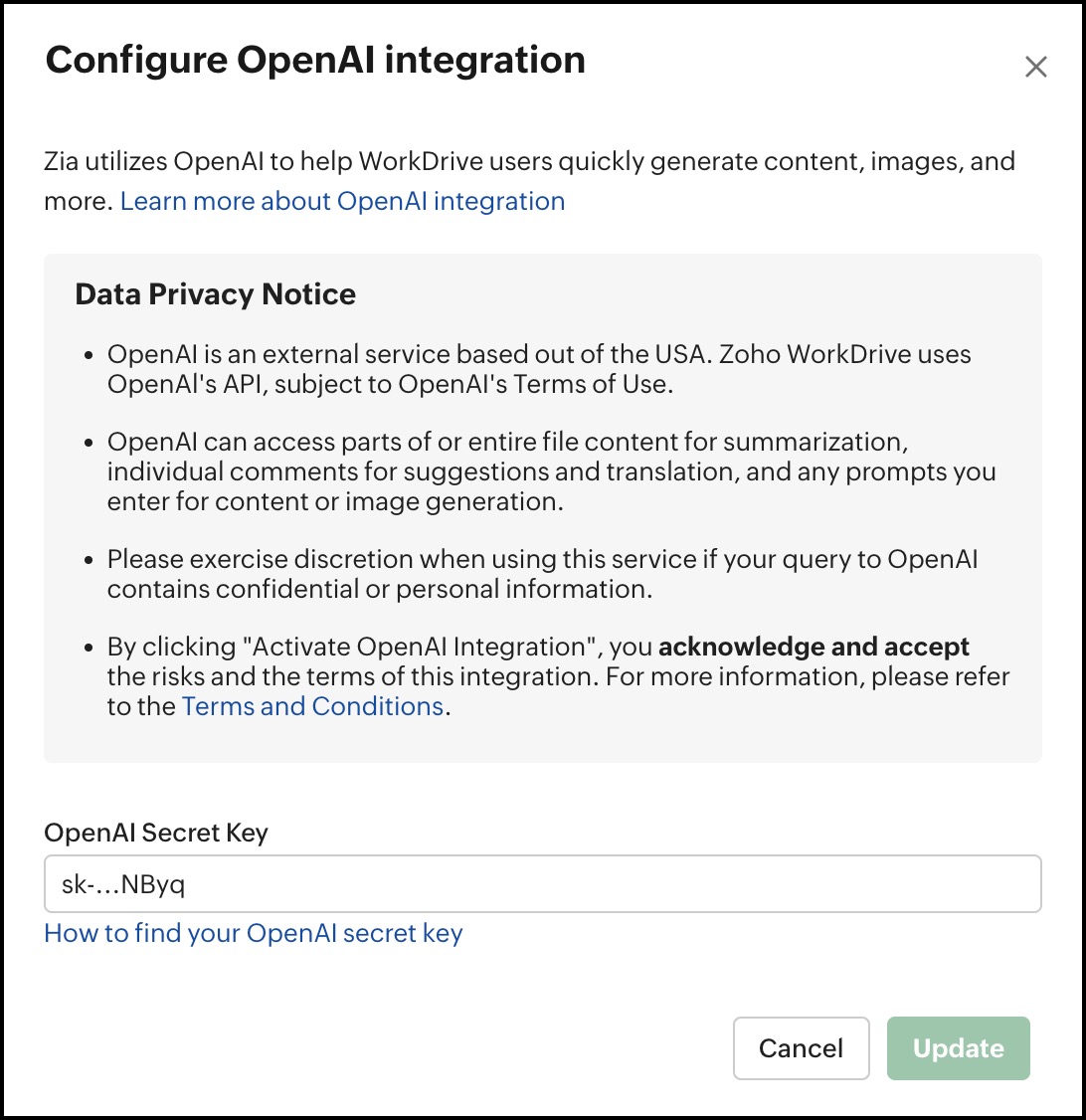The width and height of the screenshot is (1086, 1120).
Task: Open How to find your OpenAI secret key
Action: [254, 933]
